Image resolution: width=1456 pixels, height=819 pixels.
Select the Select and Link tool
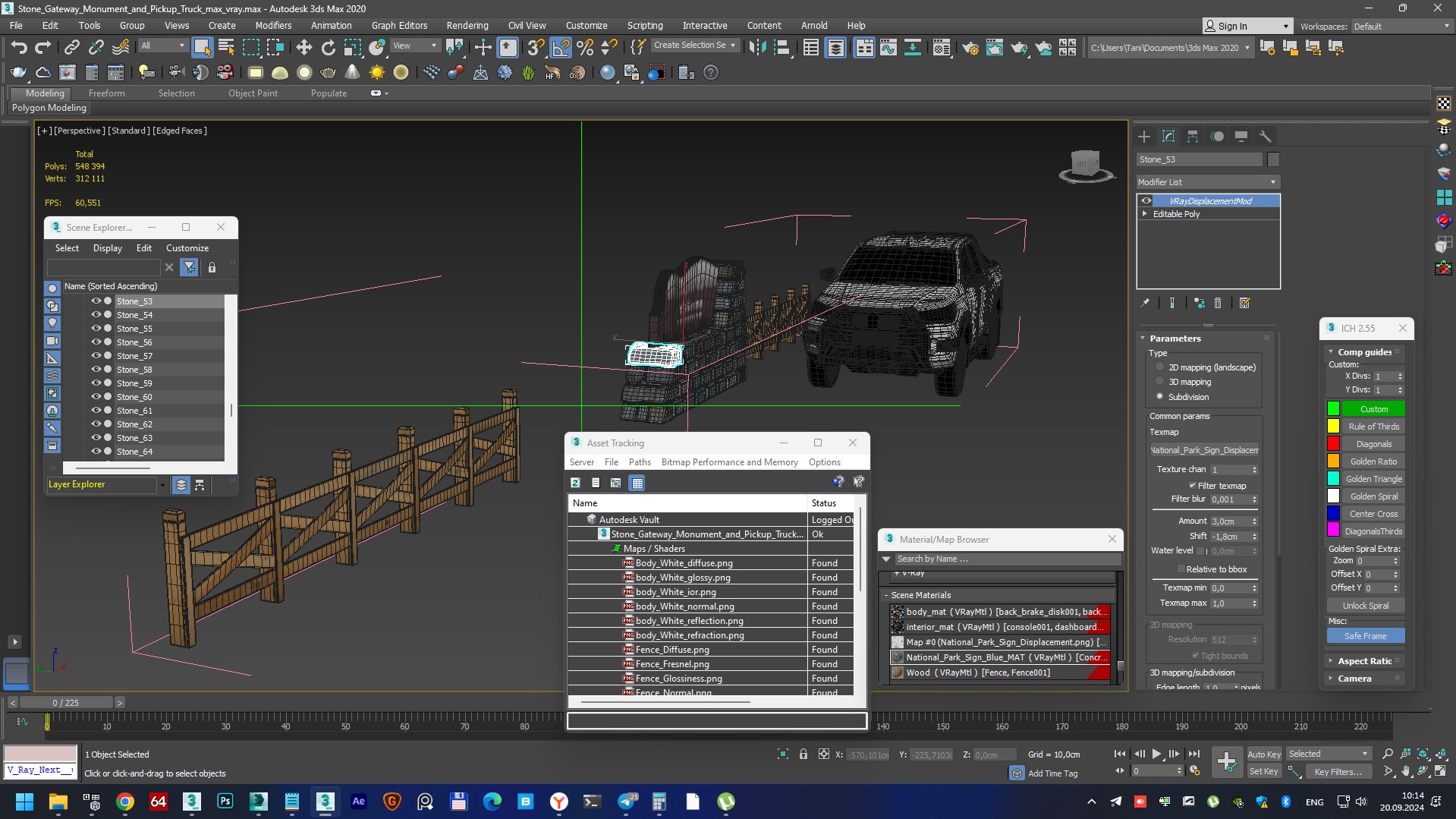[x=71, y=48]
